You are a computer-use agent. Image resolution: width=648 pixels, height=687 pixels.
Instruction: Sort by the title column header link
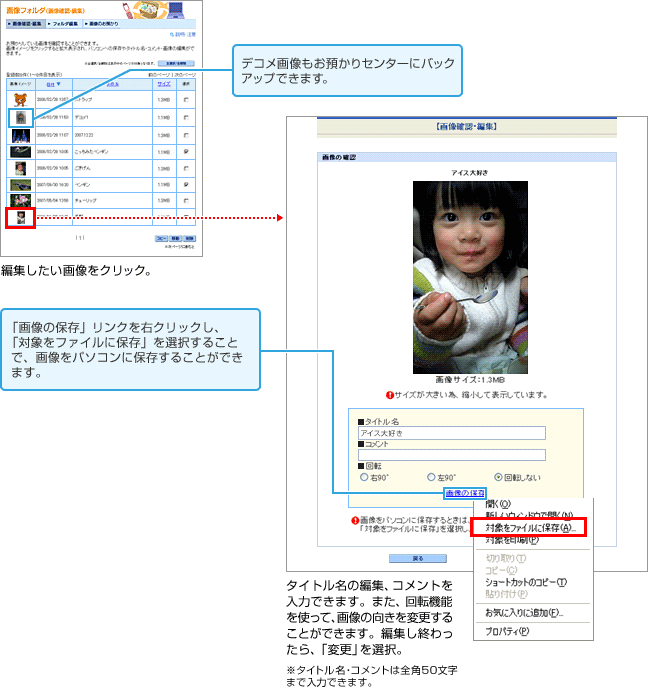point(113,84)
